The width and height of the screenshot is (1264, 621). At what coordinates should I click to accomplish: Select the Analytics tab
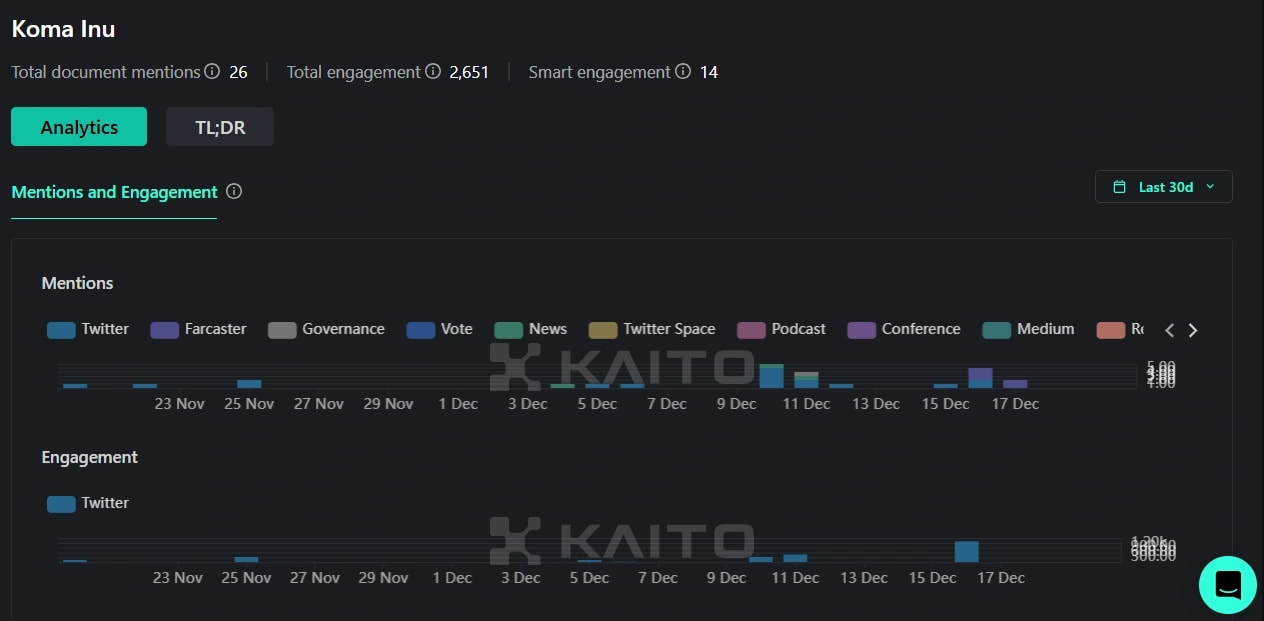pos(78,126)
